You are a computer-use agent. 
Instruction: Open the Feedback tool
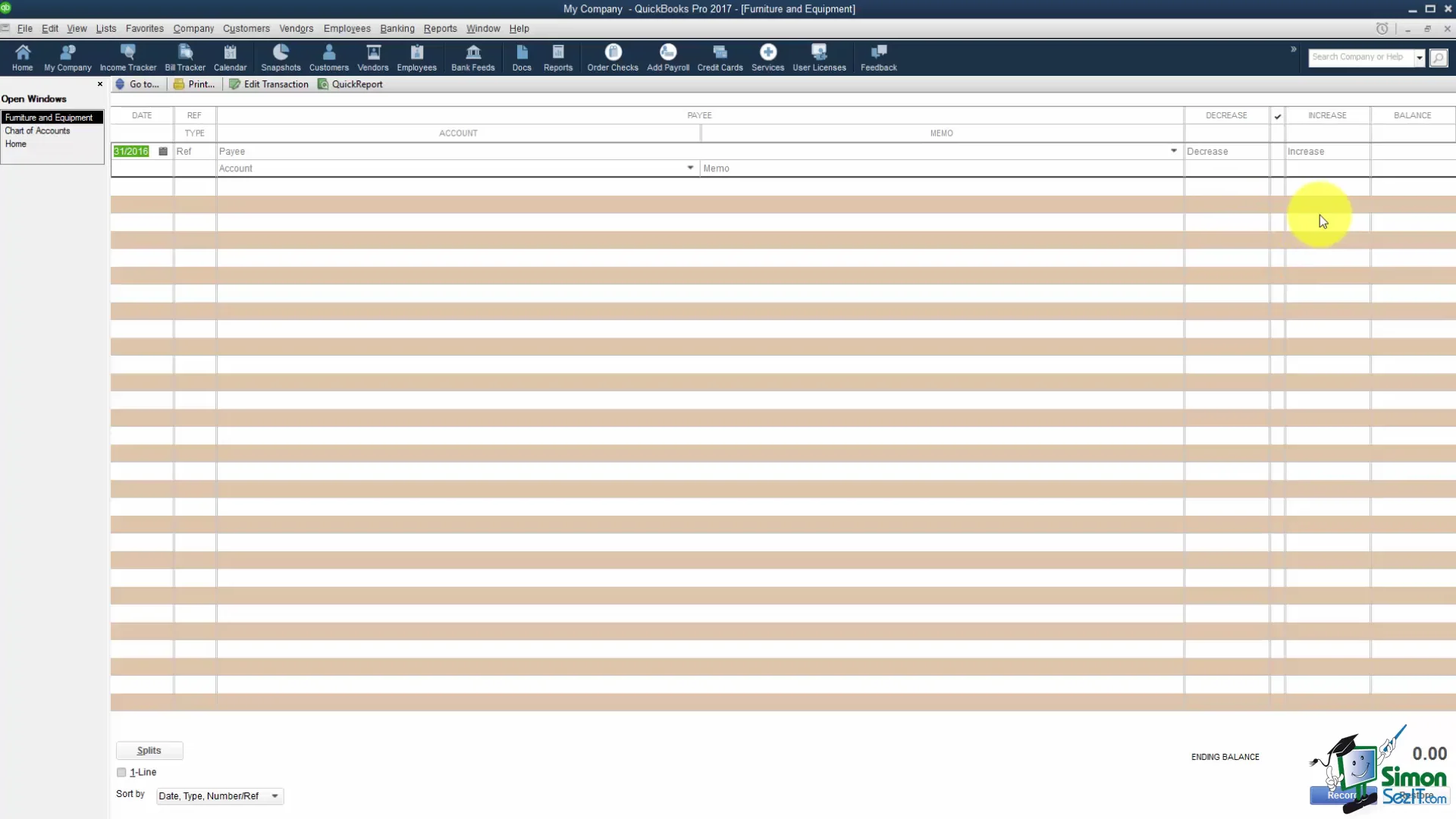pos(878,57)
